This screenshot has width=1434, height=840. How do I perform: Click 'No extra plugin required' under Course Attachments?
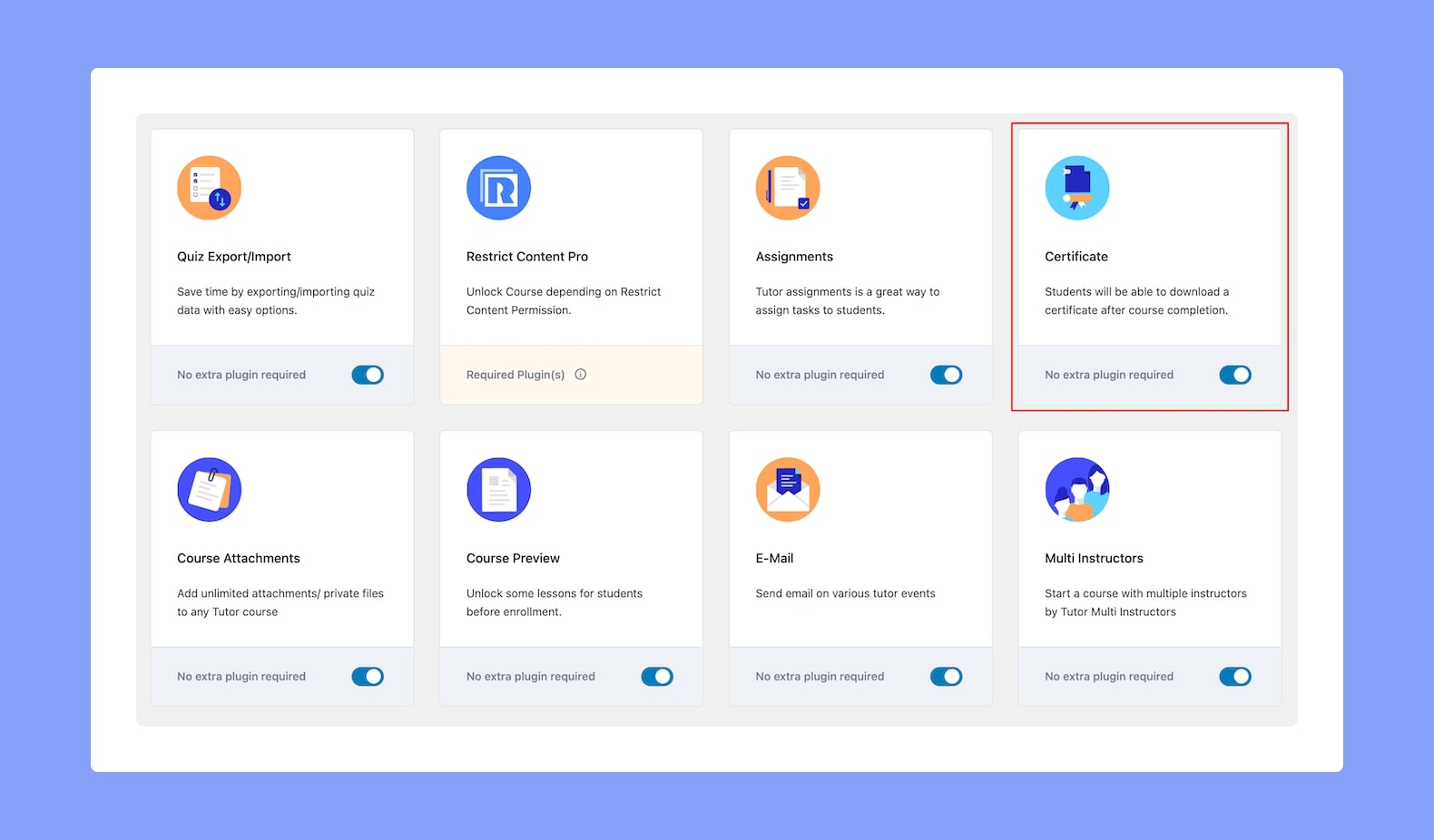241,677
